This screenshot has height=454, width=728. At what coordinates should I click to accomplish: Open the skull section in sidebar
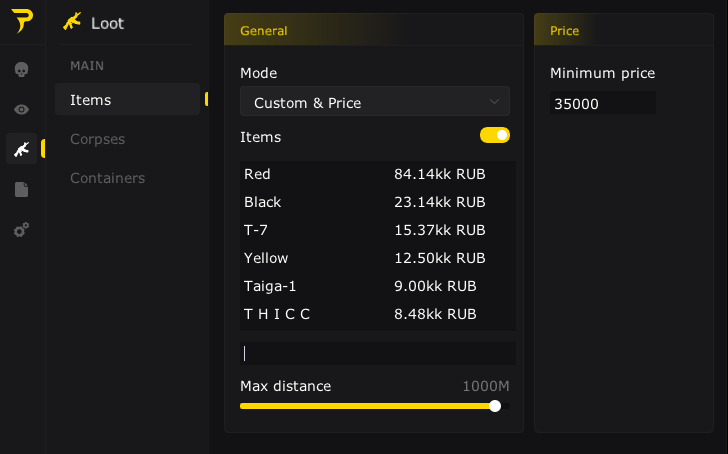21,69
